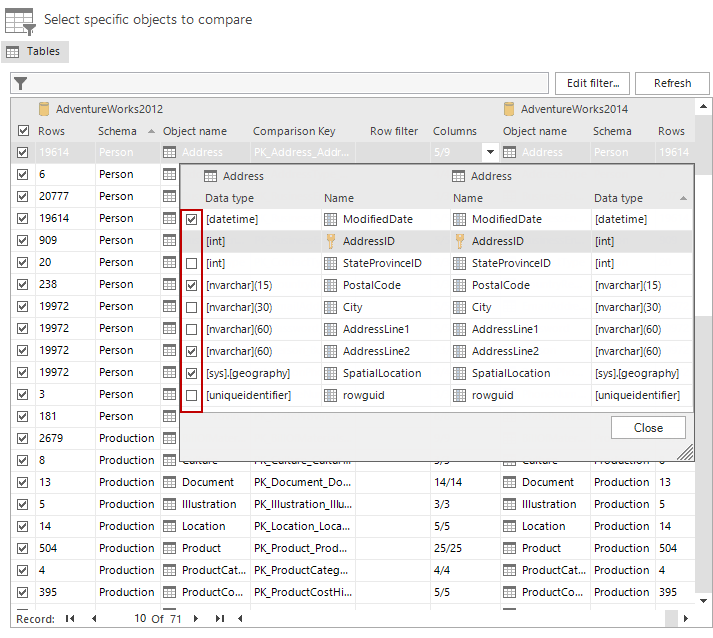713x638 pixels.
Task: Toggle the select-all checkbox in header row
Action: (23, 131)
